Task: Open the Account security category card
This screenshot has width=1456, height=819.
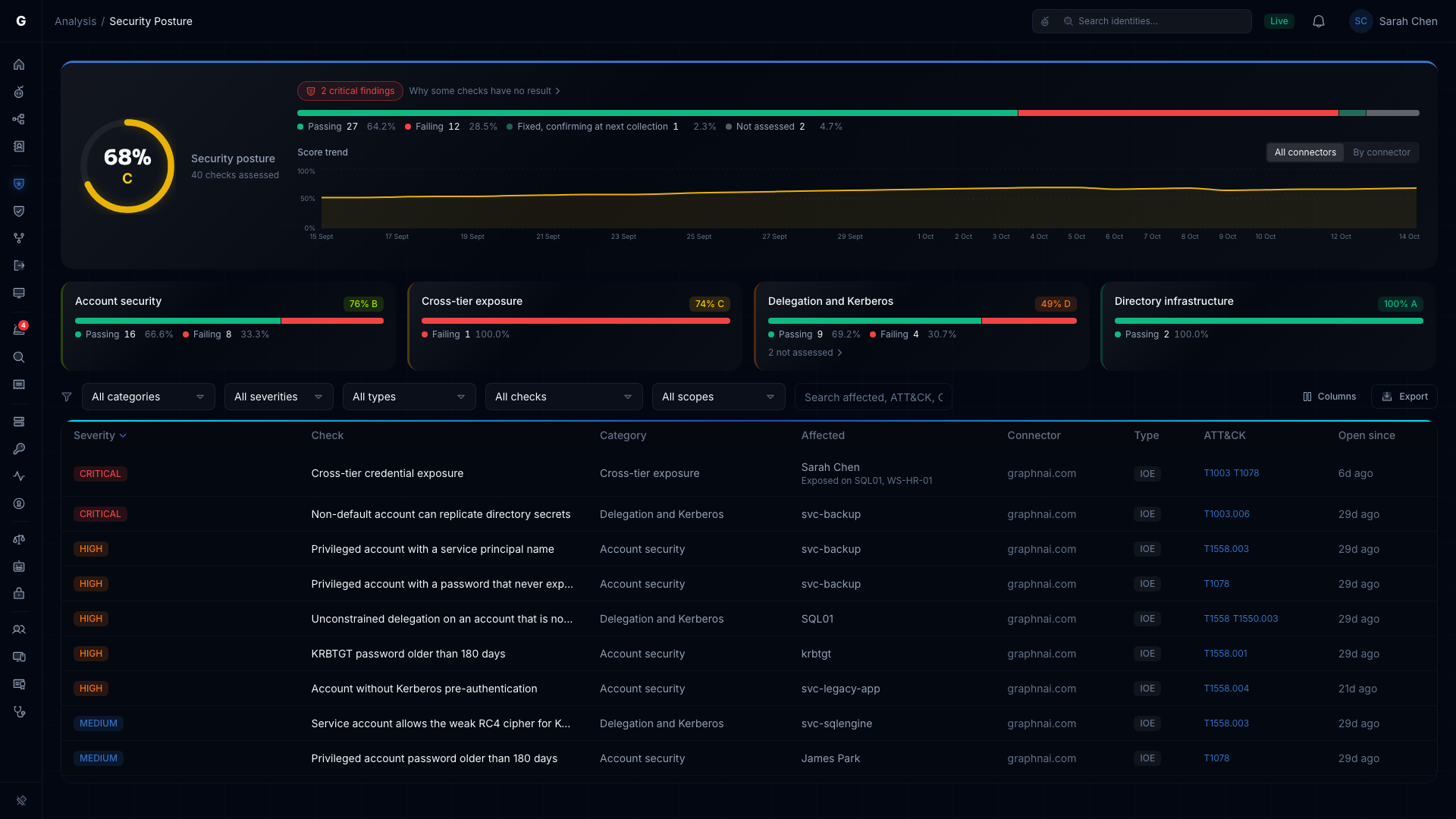Action: 228,326
